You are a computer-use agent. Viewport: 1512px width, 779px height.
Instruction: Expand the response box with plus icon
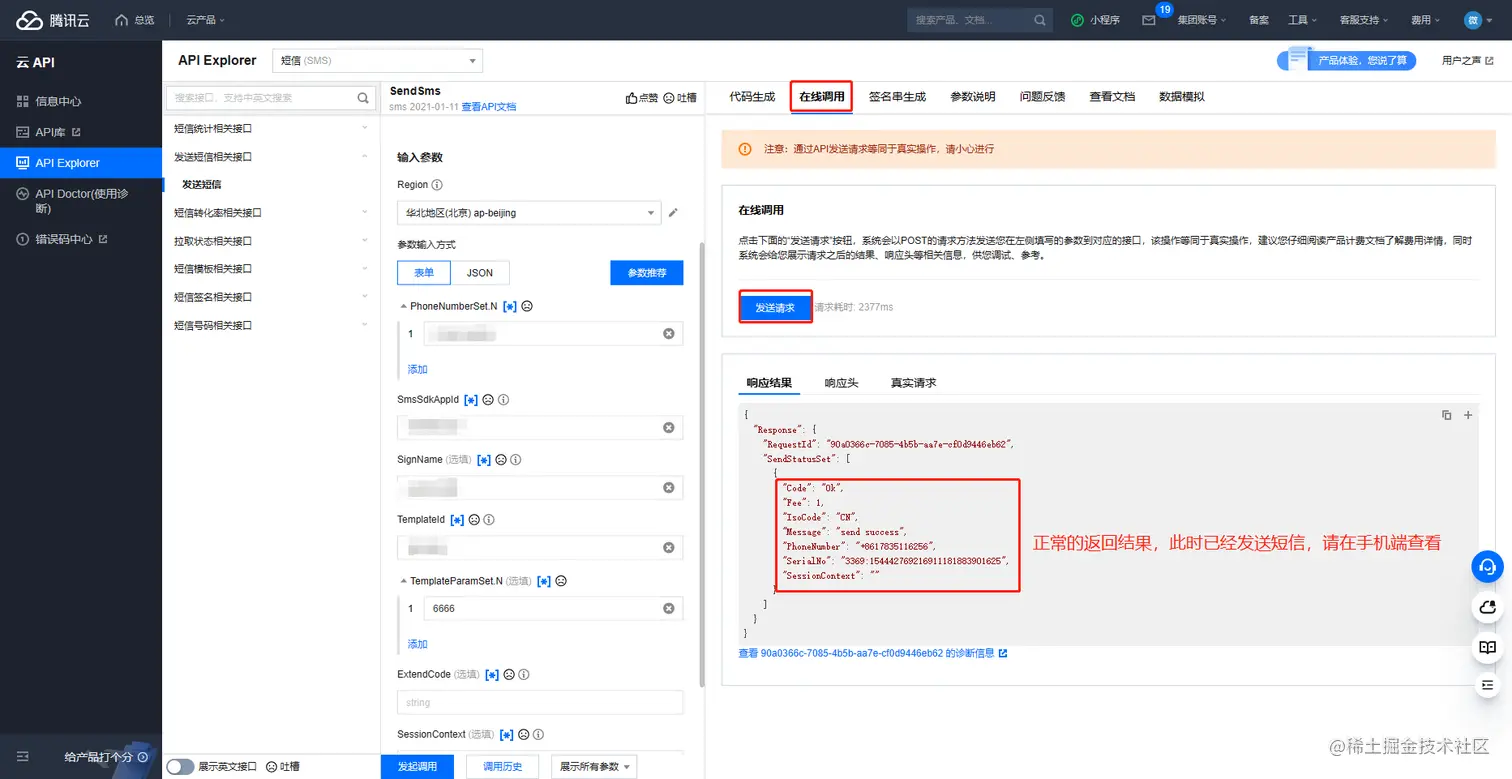point(1468,415)
